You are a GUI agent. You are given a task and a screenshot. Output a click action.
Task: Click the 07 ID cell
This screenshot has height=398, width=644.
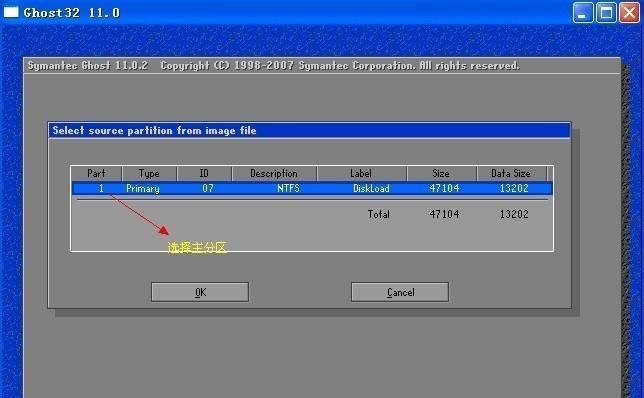point(208,189)
